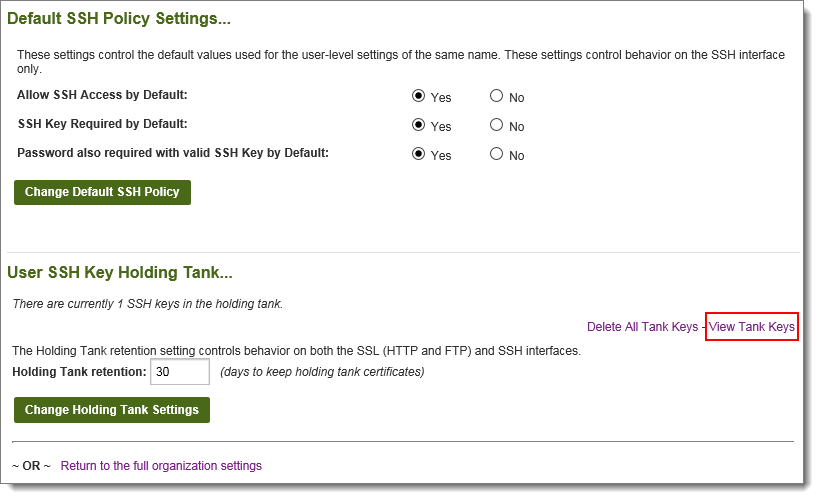819x499 pixels.
Task: Return to the full organization settings
Action: (161, 466)
